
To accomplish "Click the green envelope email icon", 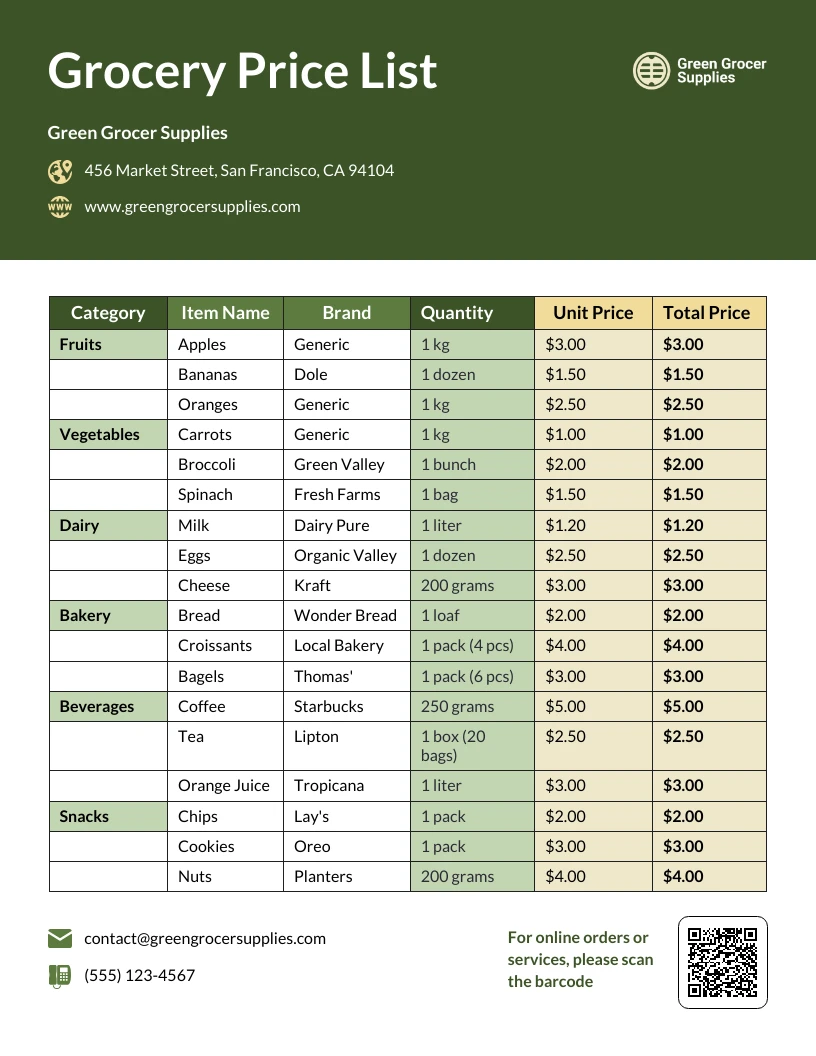I will point(60,938).
